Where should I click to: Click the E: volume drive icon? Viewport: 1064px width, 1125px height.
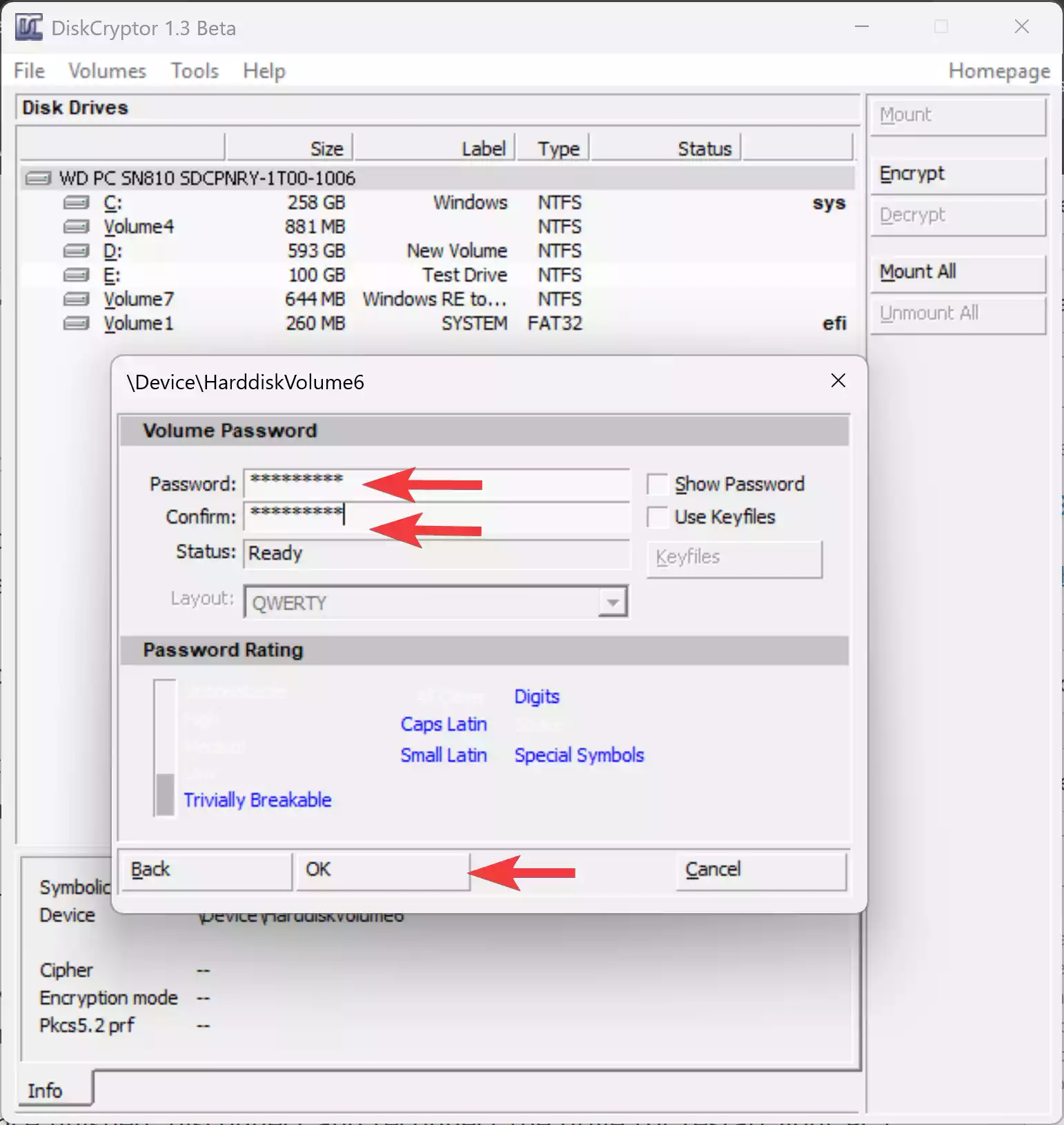(76, 275)
